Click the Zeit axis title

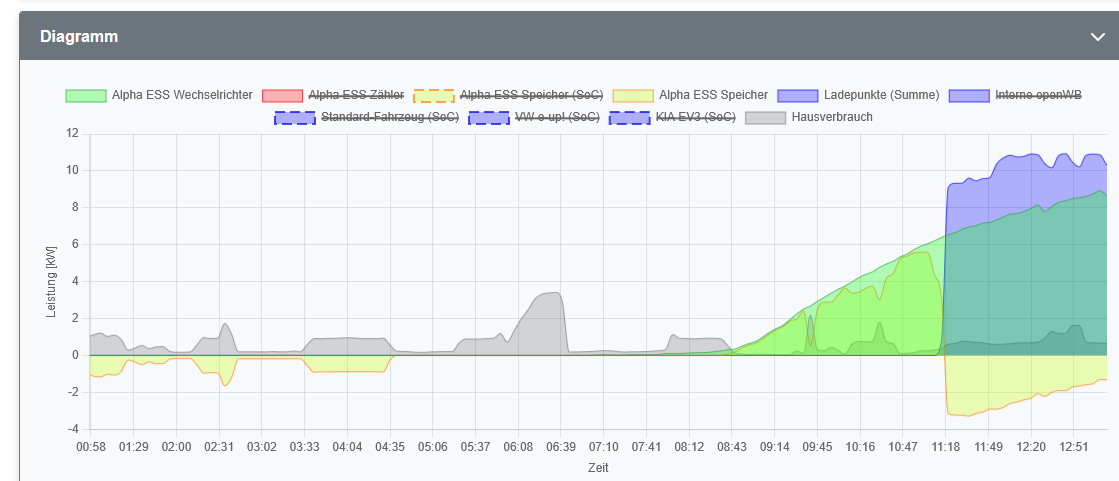[598, 468]
